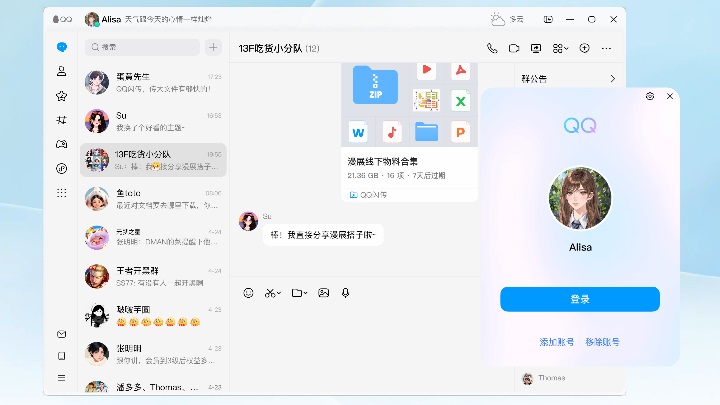Click the microphone voice message icon

click(346, 293)
